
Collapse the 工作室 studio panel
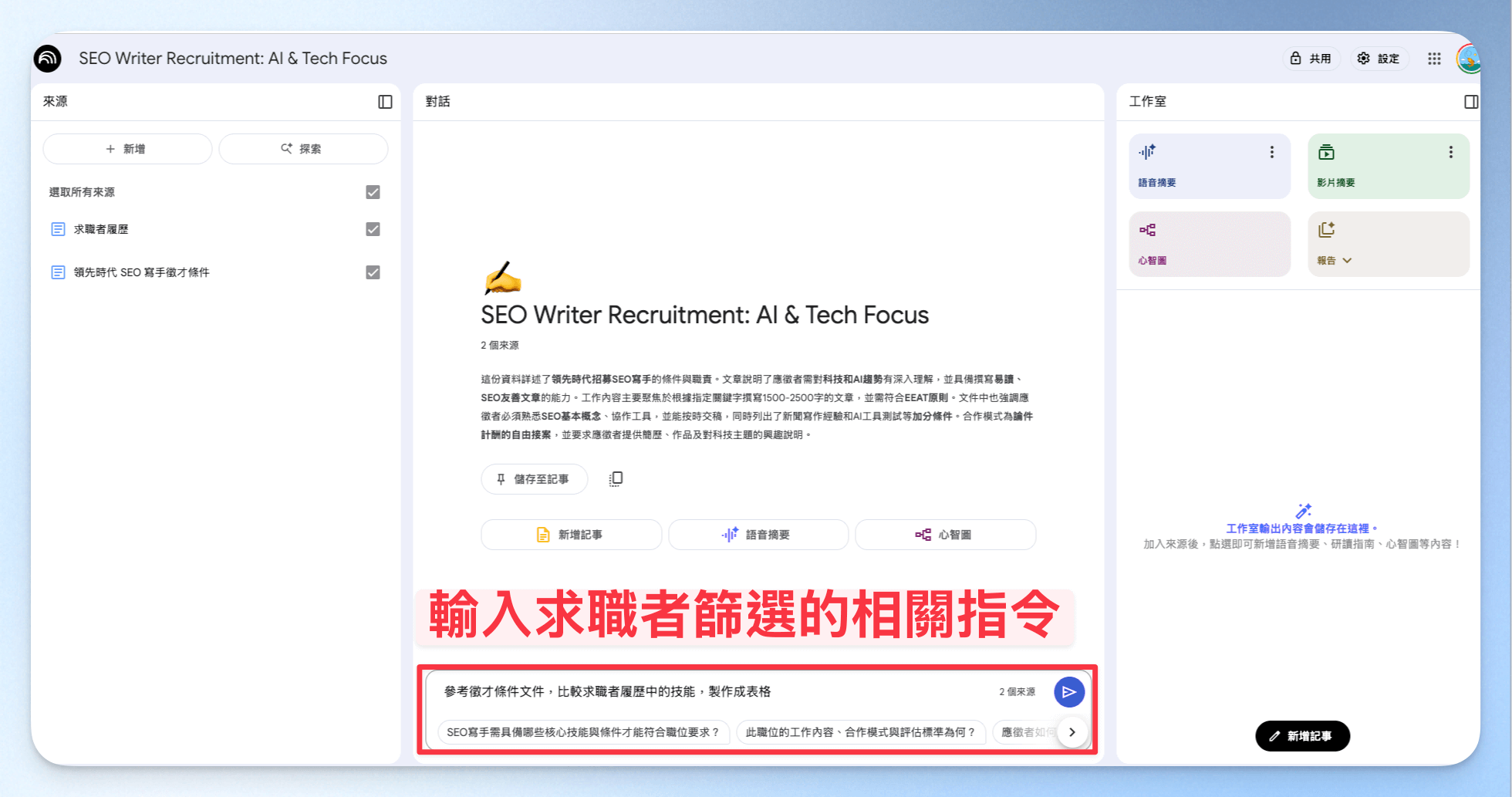[1471, 102]
